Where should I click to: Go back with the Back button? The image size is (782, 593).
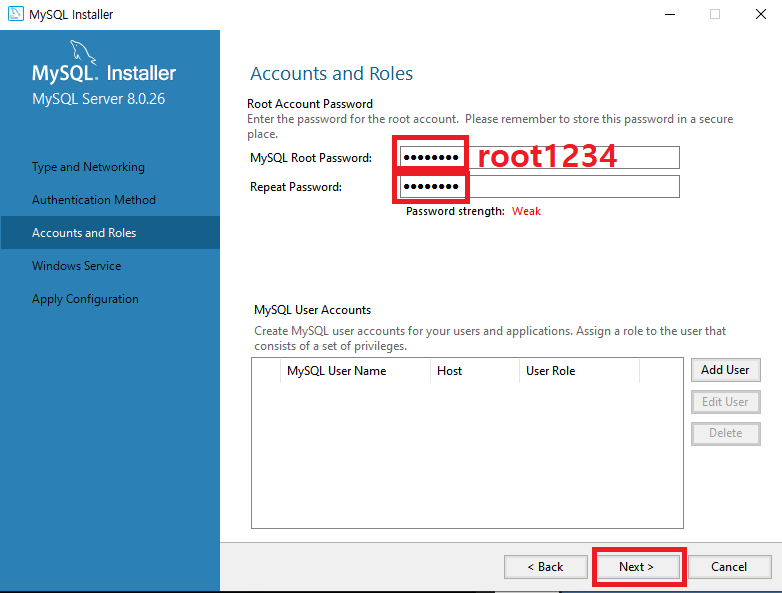(x=546, y=567)
